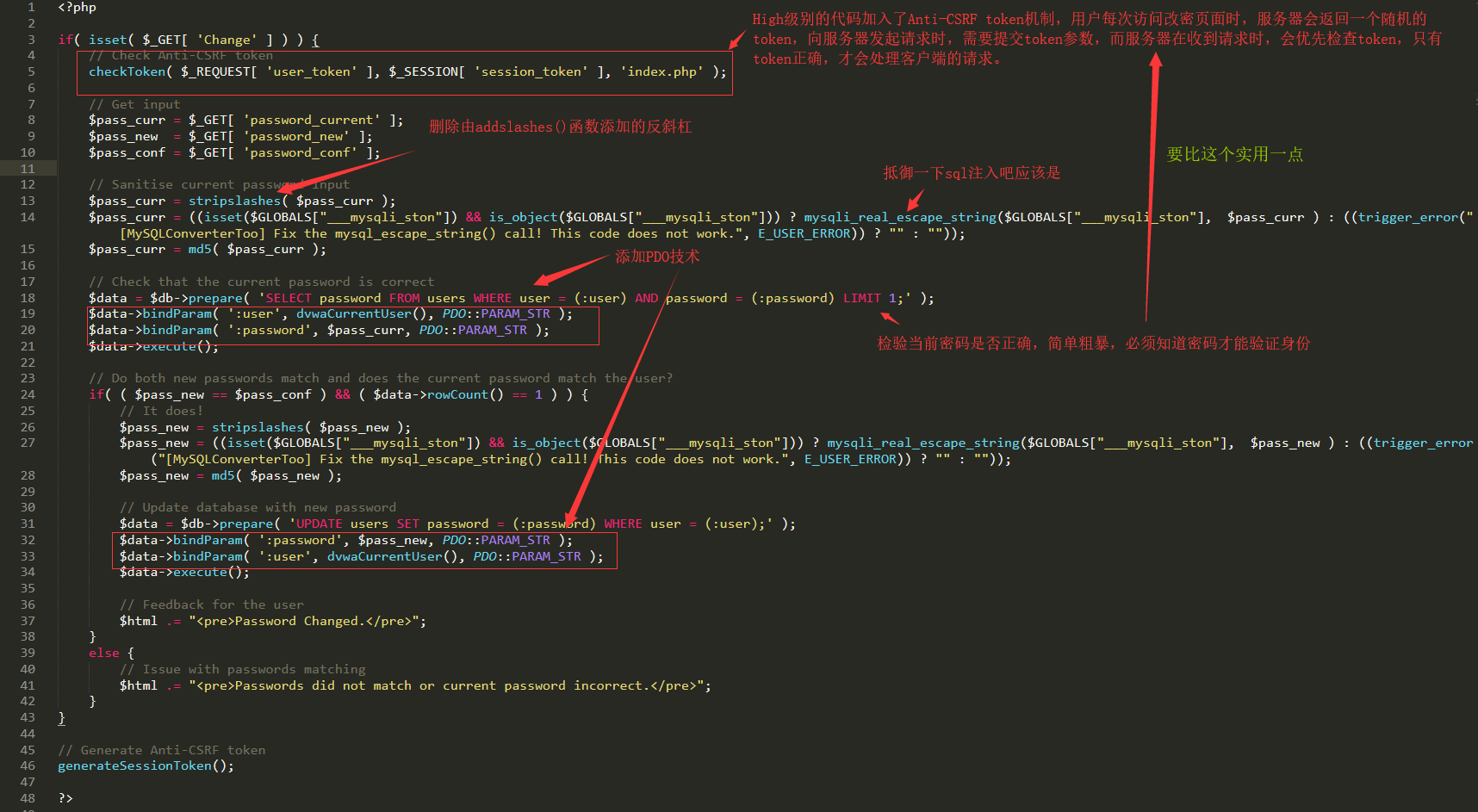Click the 'Update database with new password' comment
1478x812 pixels.
[x=258, y=507]
